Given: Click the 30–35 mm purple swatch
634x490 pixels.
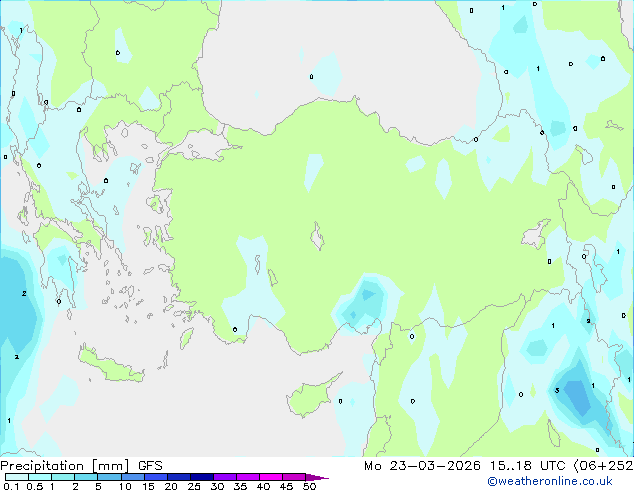Looking at the screenshot, I should pos(225,477).
